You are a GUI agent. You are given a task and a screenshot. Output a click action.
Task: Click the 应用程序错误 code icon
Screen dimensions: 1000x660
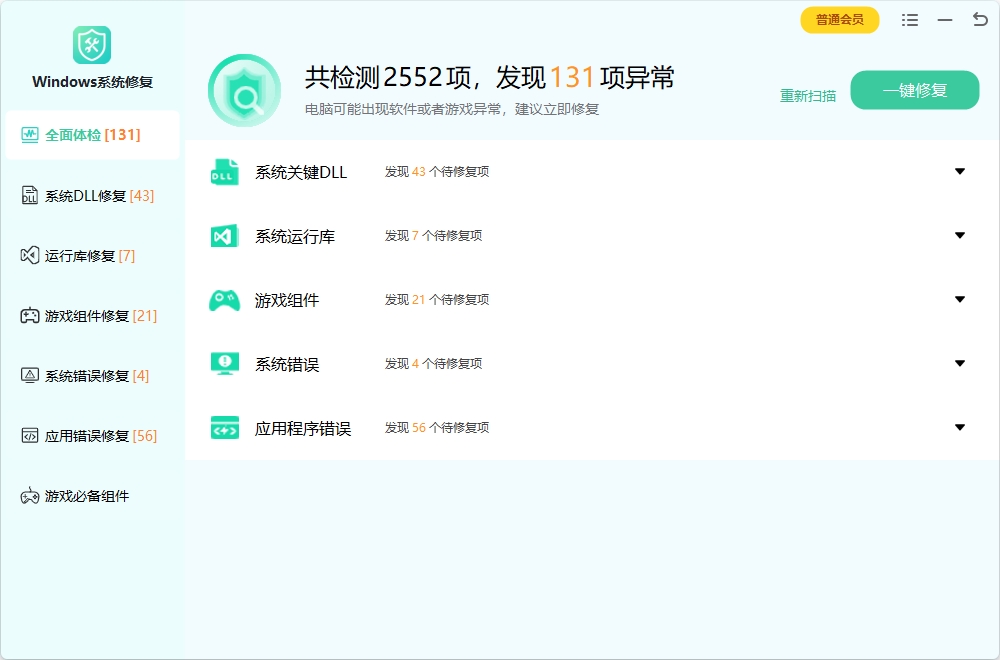click(x=224, y=428)
